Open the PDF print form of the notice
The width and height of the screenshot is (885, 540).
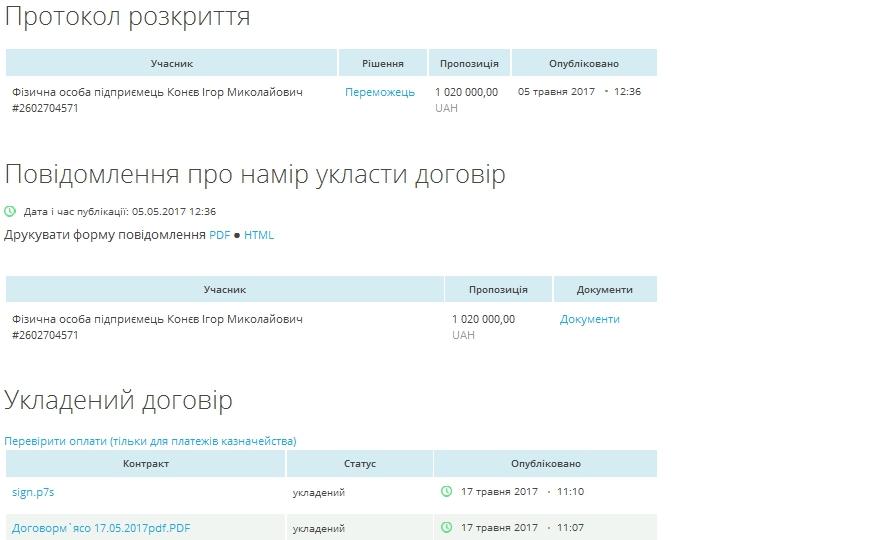tap(220, 235)
